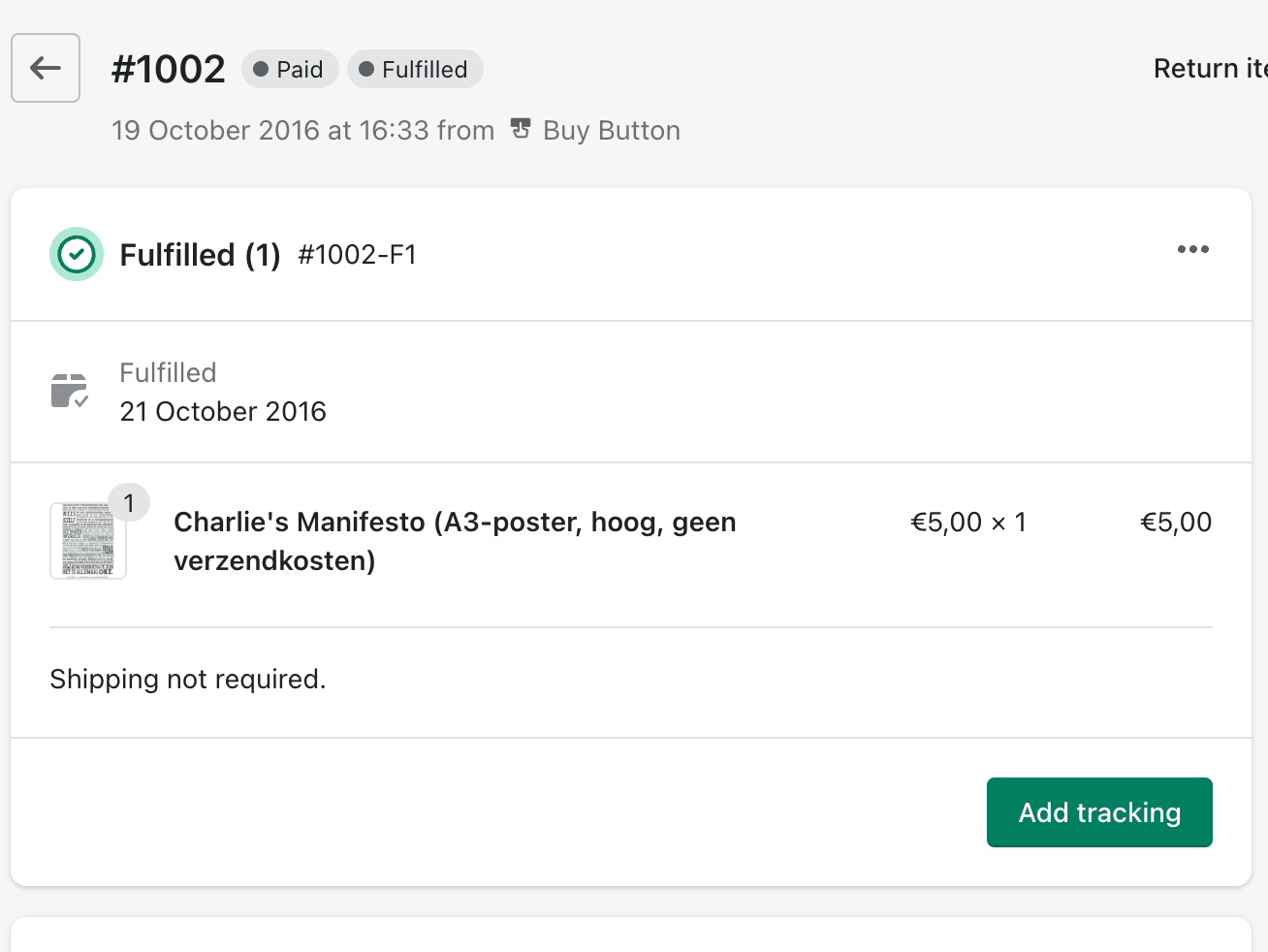Click Return items at top right
Screen dimensions: 1268x952
1210,69
